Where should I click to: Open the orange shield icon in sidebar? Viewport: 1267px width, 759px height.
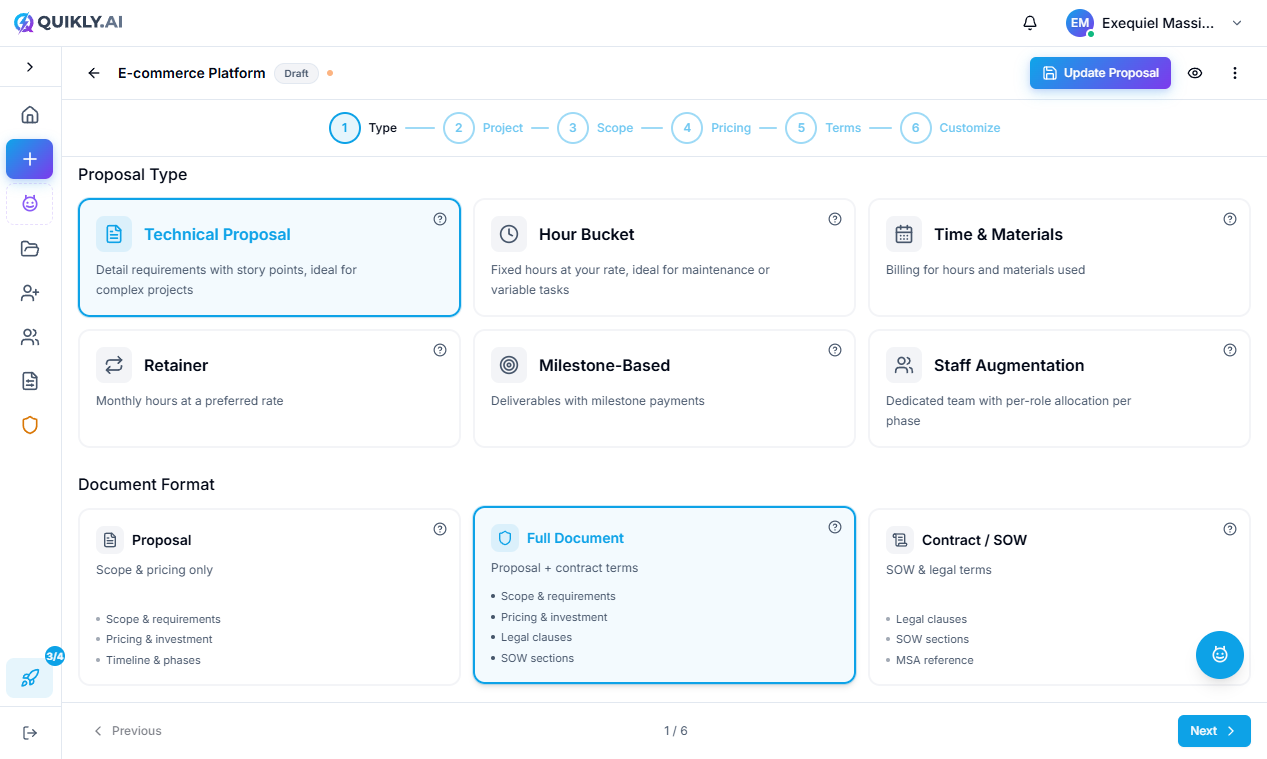30,425
